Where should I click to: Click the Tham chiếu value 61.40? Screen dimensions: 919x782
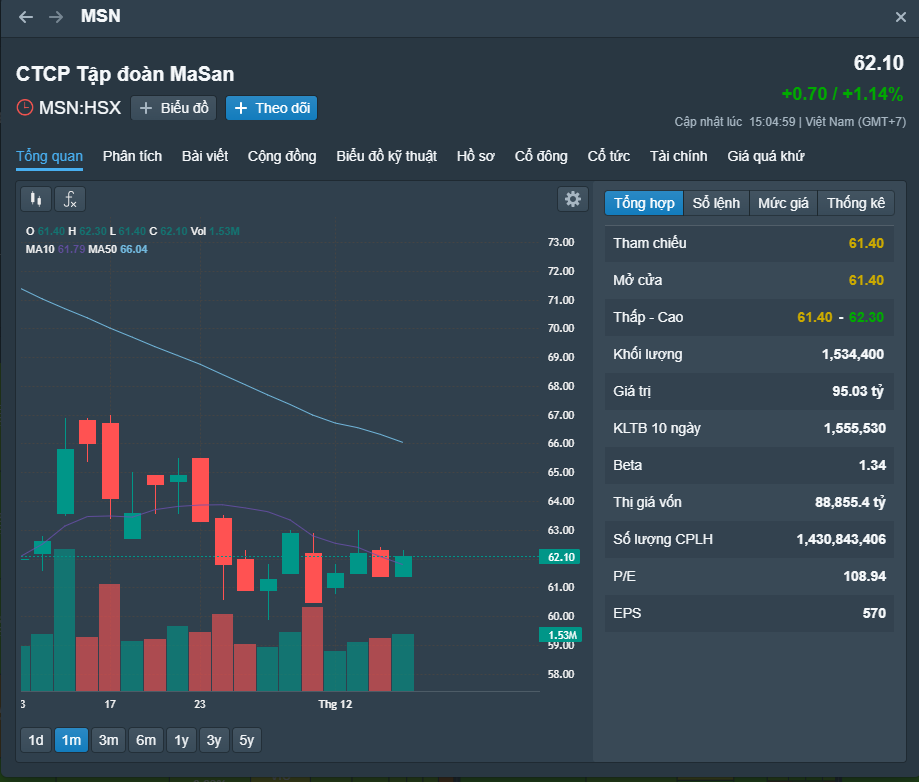[866, 243]
